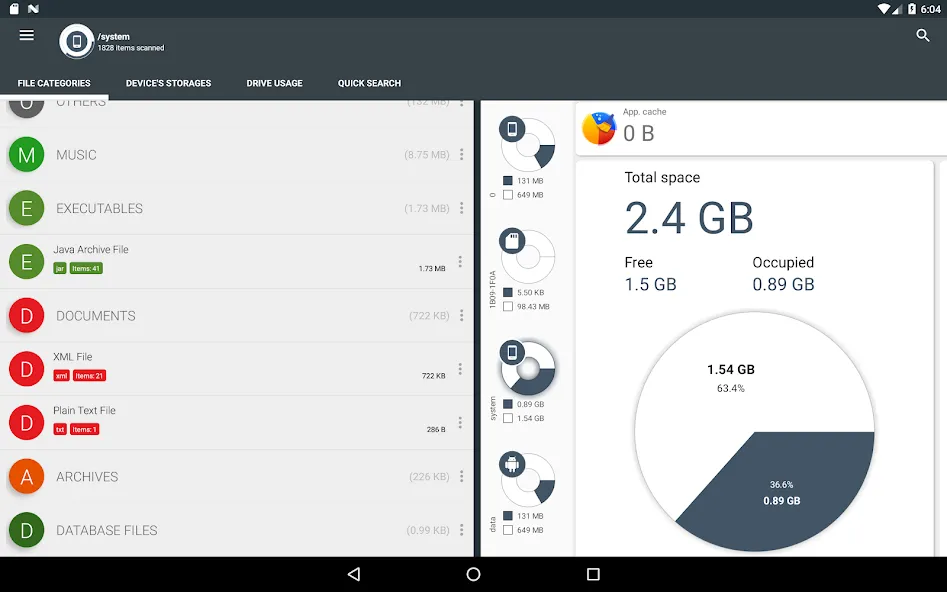
Task: Open the App cache cleaner icon
Action: pos(599,128)
